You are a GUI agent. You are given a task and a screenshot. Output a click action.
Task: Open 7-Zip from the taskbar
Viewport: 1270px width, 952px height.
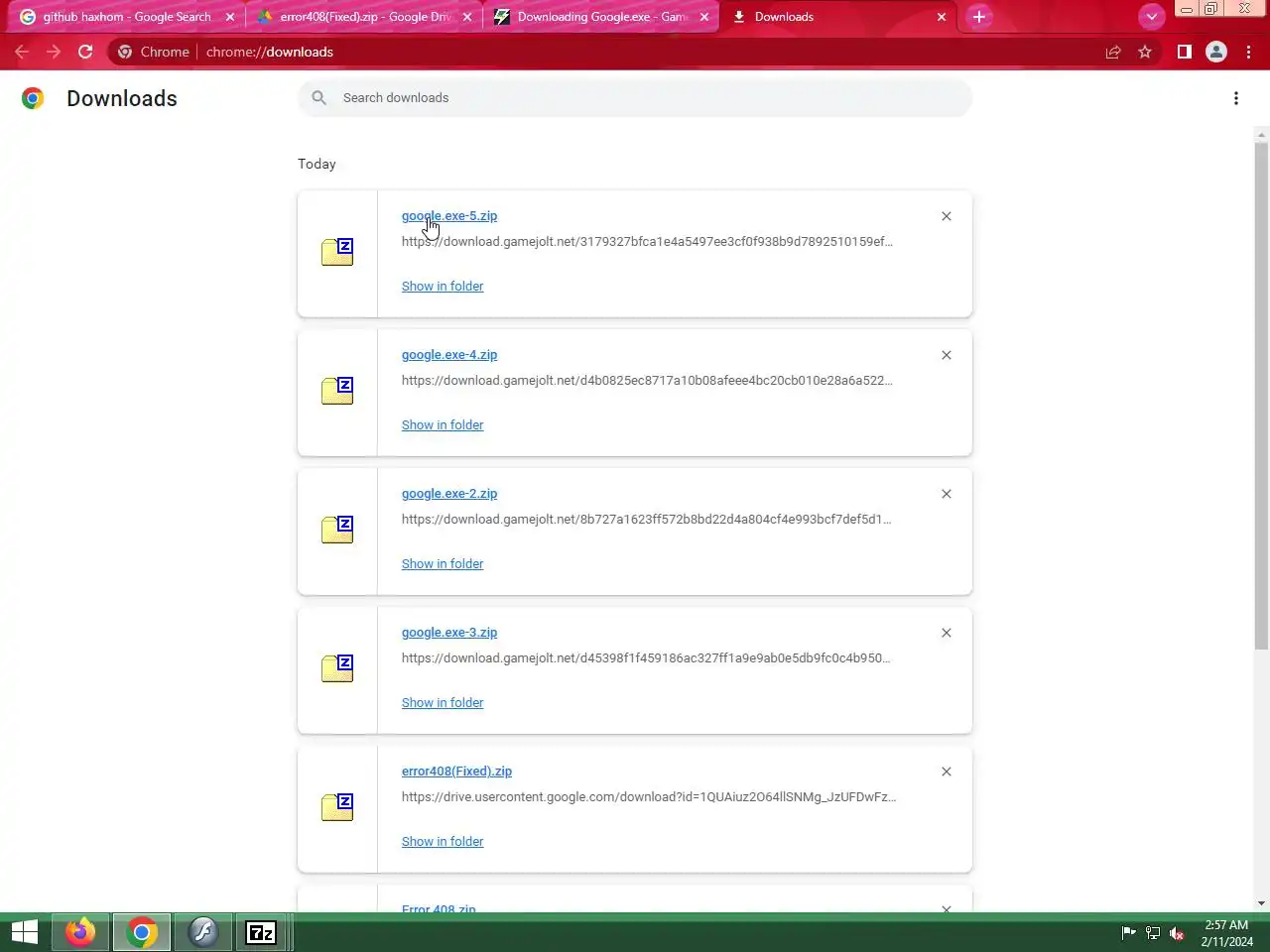(261, 932)
